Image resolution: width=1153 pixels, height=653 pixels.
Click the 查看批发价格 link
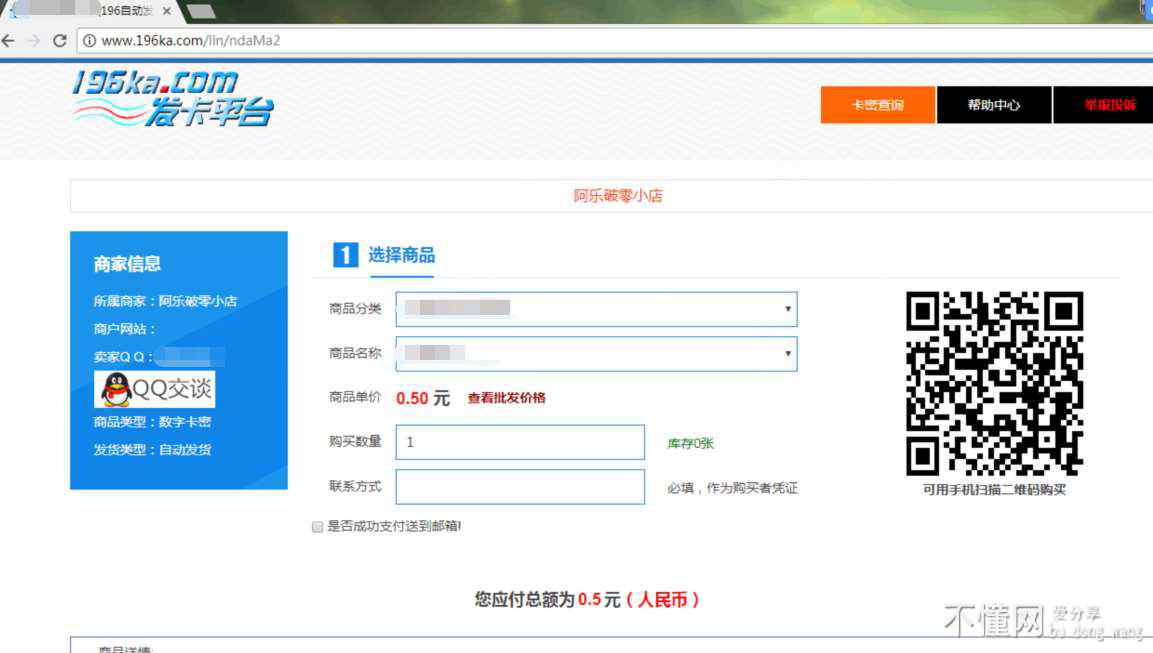[x=507, y=398]
